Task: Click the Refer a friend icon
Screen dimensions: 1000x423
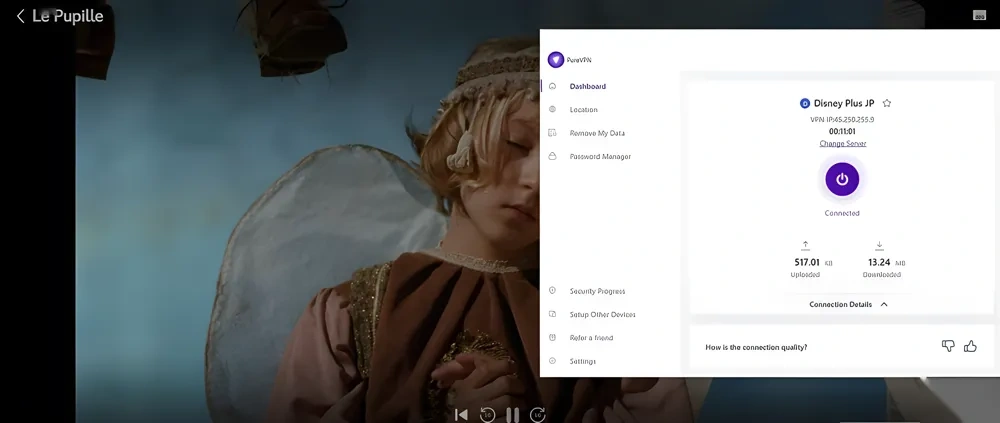Action: point(552,337)
